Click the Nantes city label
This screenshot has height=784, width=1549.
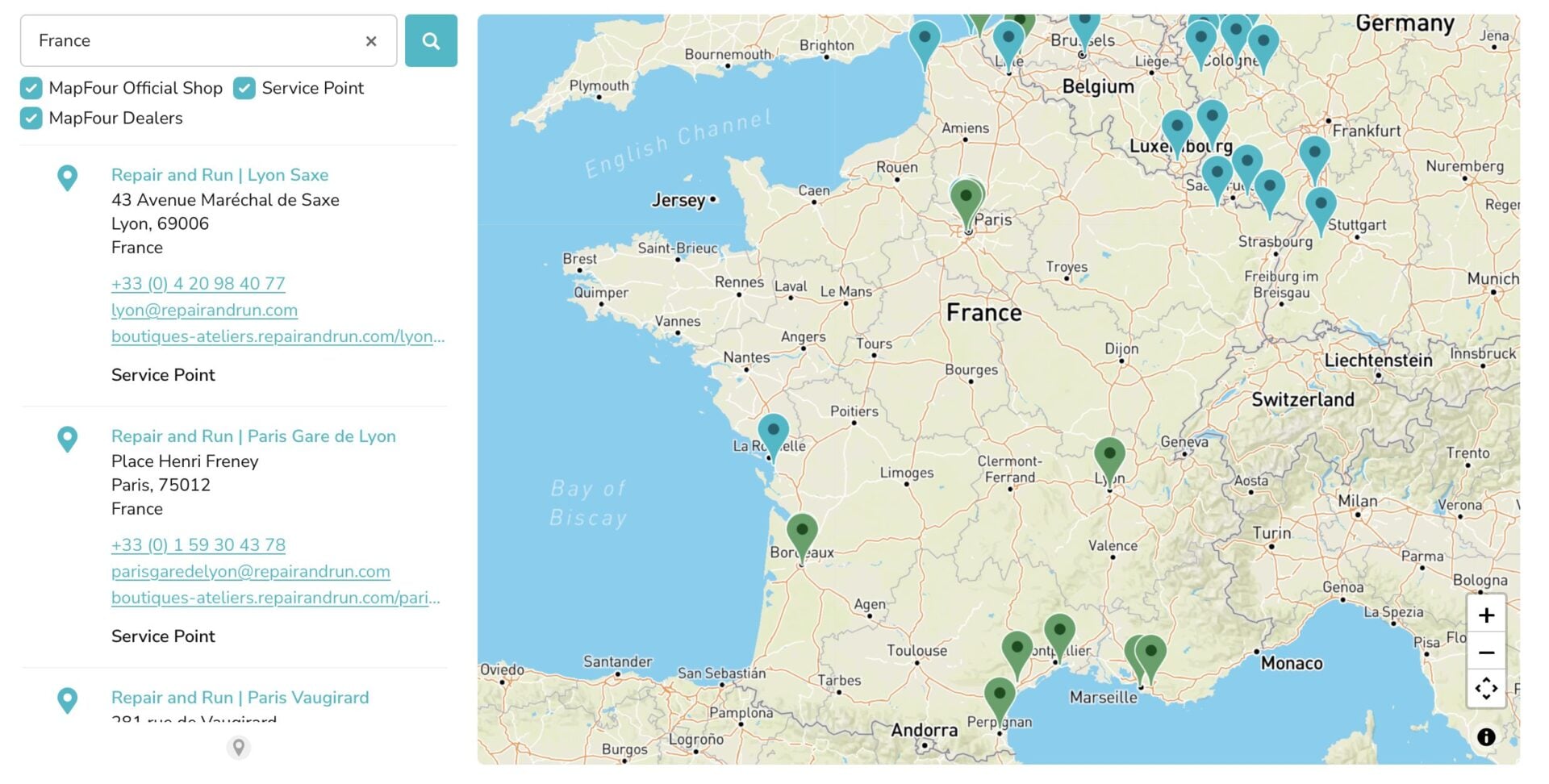pyautogui.click(x=746, y=357)
